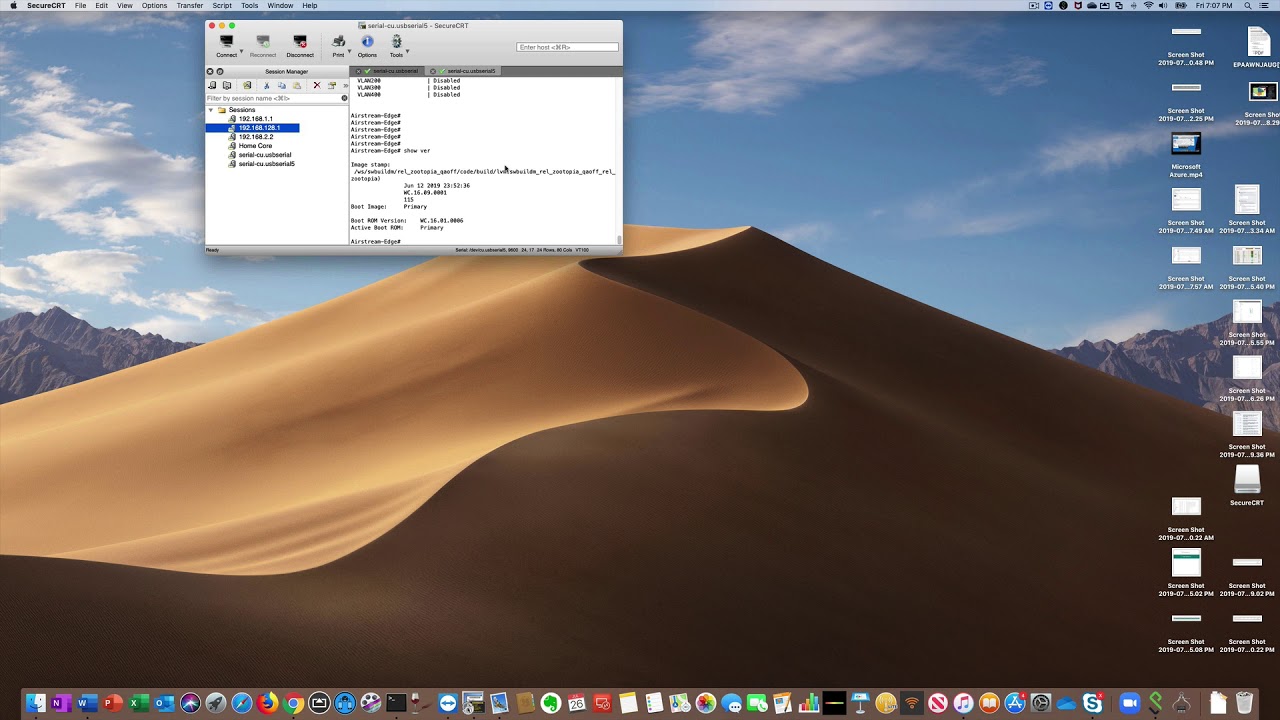Open the Script menu
The width and height of the screenshot is (1280, 720).
coord(222,6)
